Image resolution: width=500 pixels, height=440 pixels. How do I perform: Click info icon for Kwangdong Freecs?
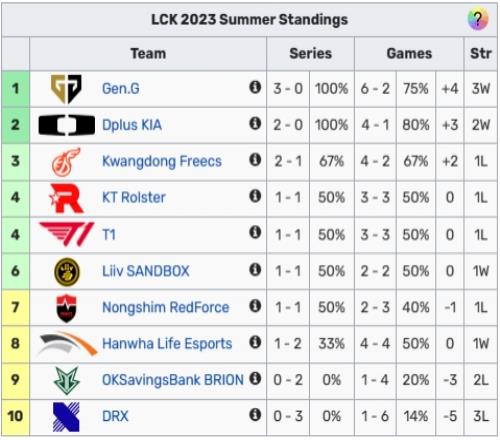pyautogui.click(x=255, y=160)
